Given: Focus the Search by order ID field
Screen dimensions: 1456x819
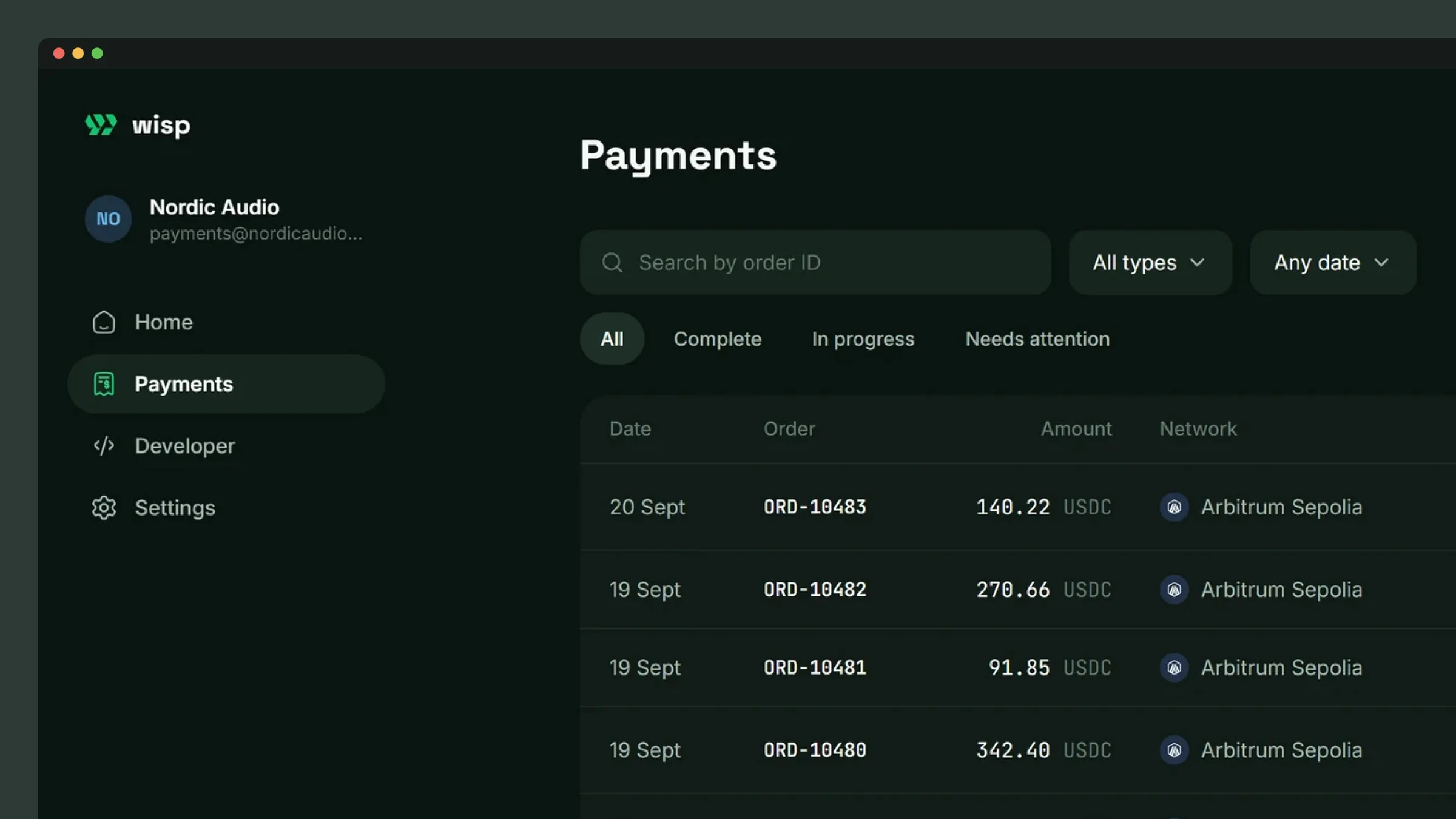Looking at the screenshot, I should click(x=815, y=263).
